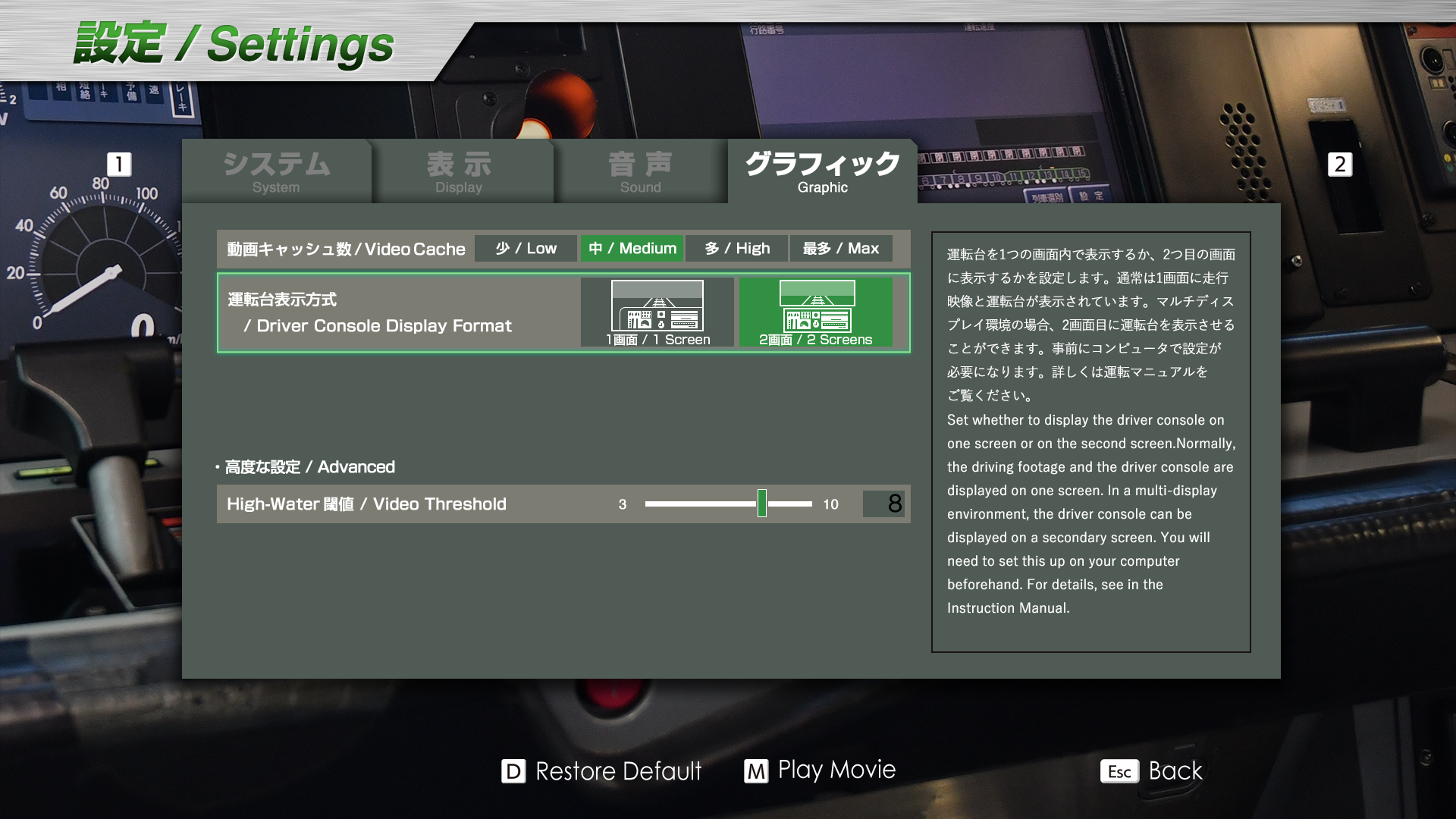This screenshot has width=1456, height=819.
Task: Click the left tab-switch number 1 icon
Action: 119,165
